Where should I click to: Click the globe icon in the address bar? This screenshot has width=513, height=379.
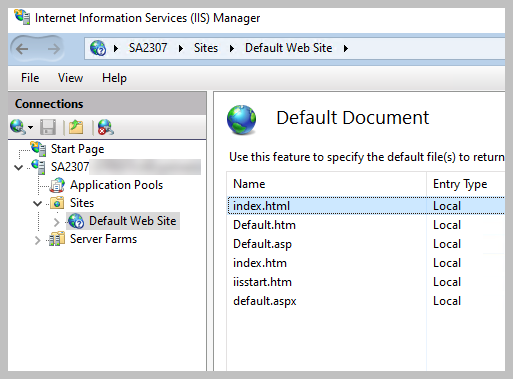98,48
